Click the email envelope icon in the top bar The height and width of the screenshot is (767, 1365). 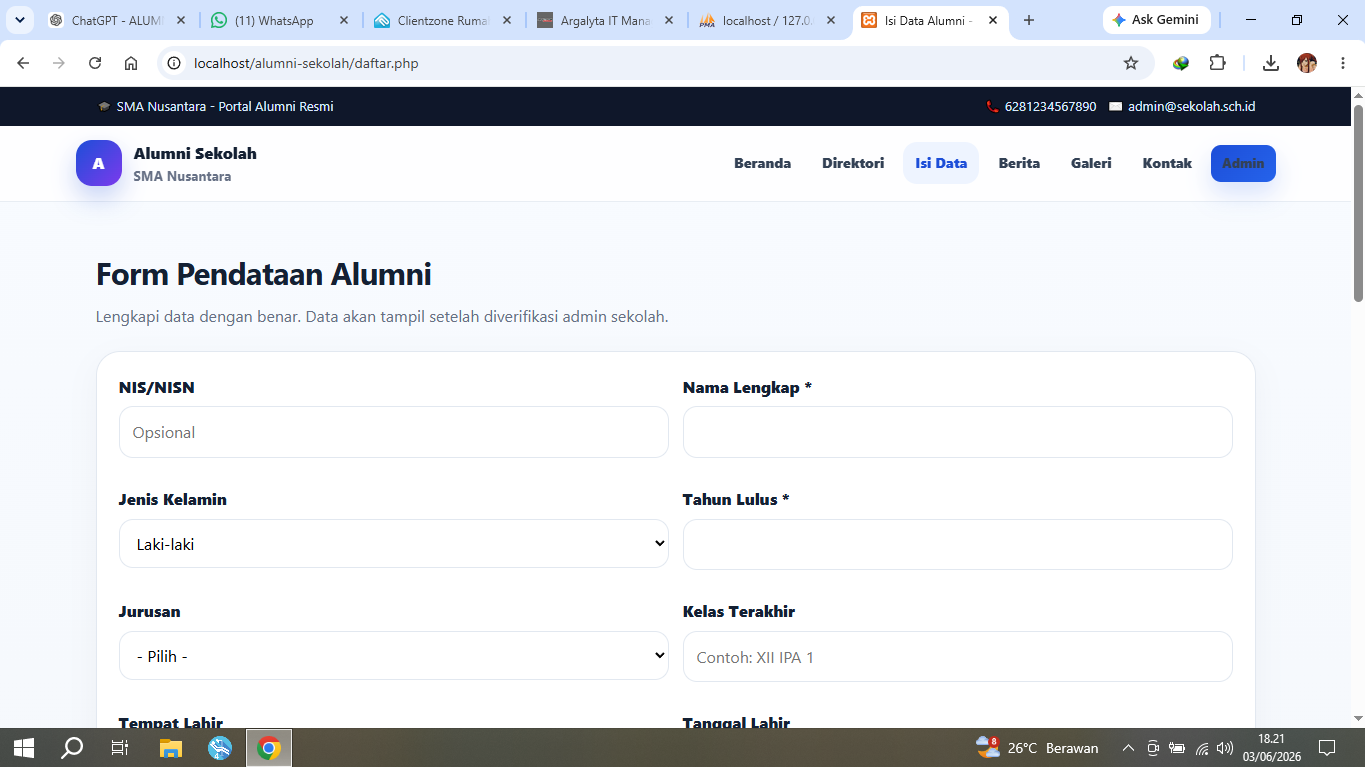1116,107
